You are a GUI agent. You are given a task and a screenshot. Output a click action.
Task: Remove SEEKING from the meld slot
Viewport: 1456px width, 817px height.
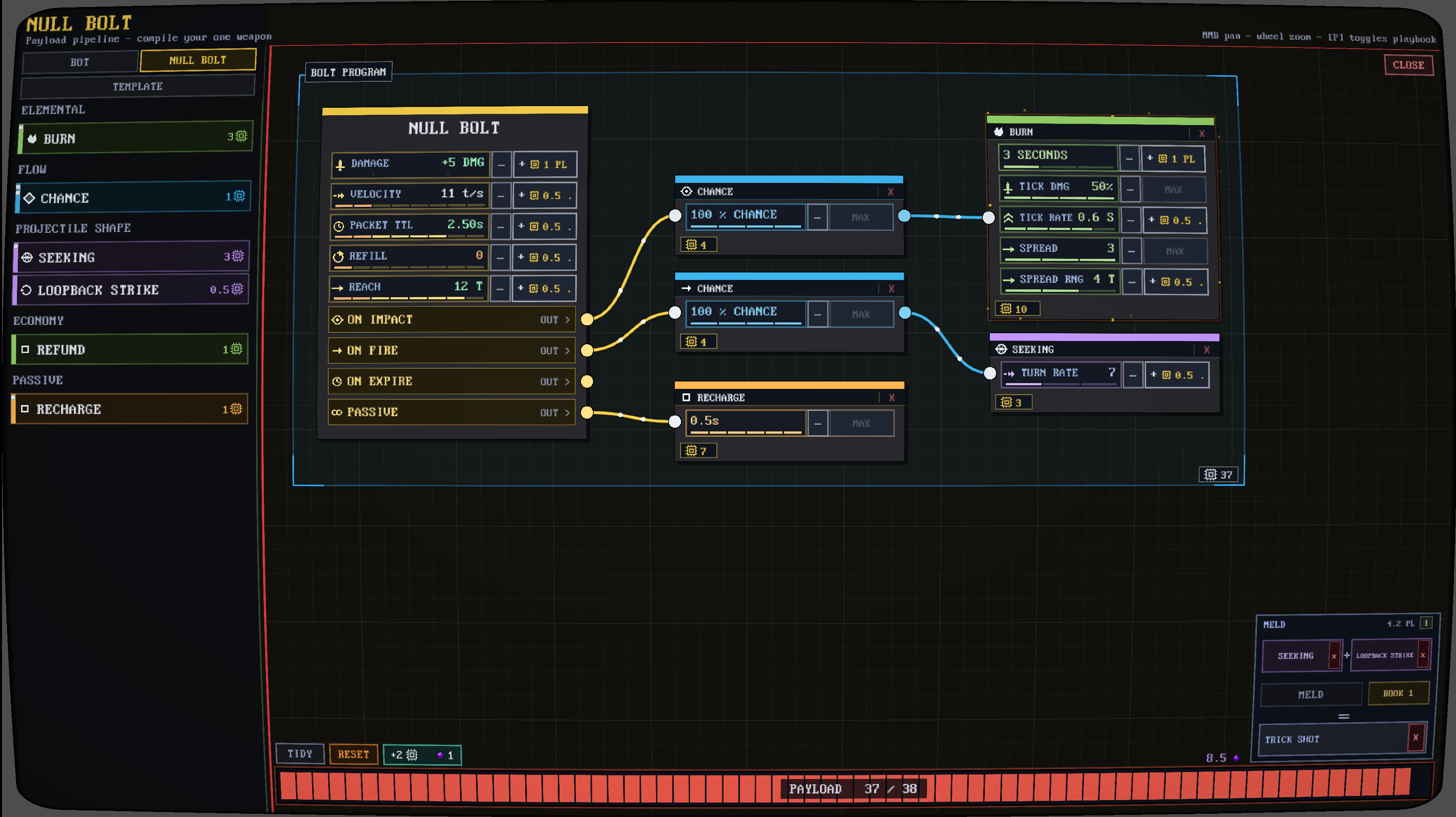[1334, 656]
